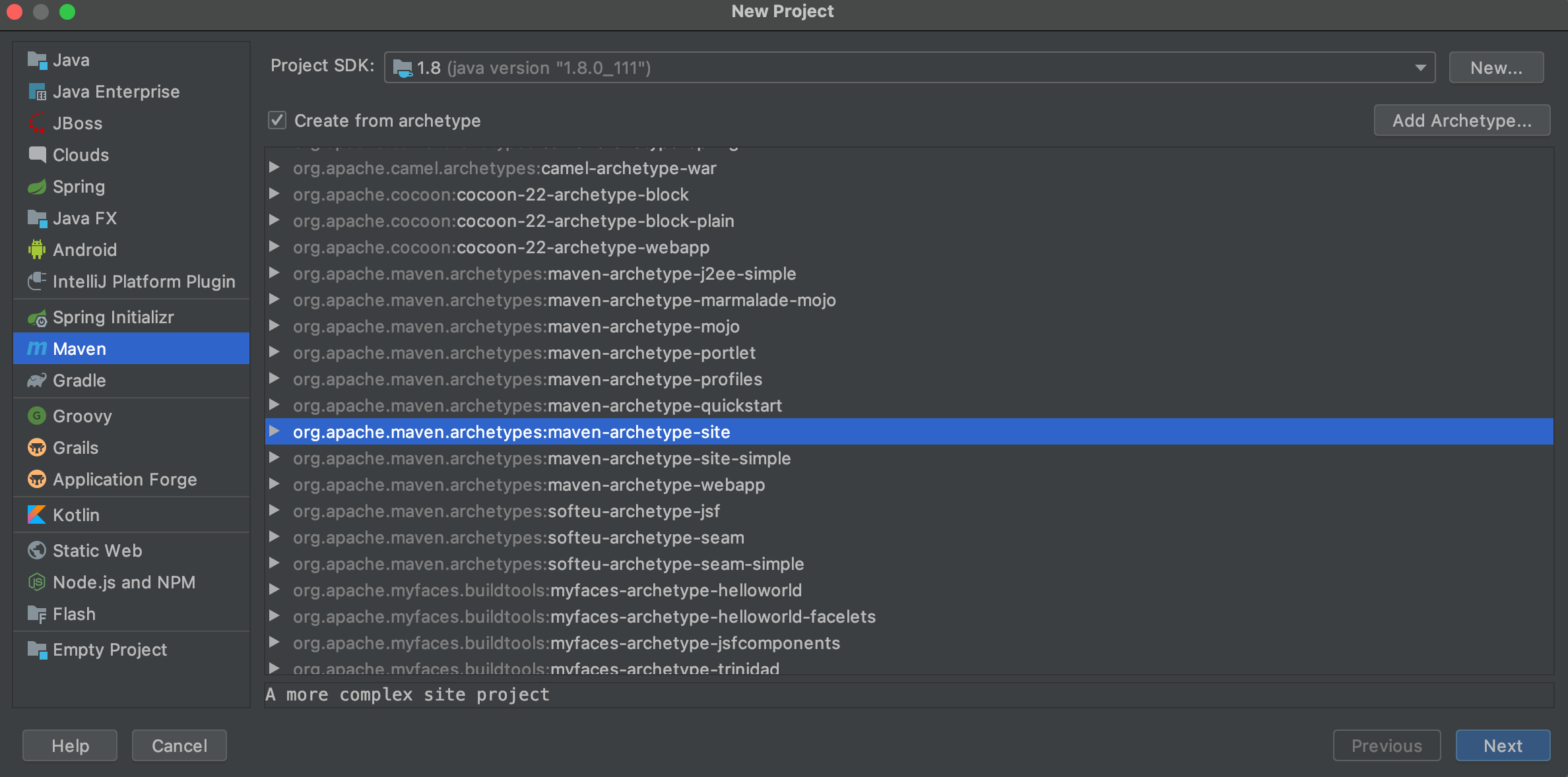Select Node.js and NPM project type

131,582
